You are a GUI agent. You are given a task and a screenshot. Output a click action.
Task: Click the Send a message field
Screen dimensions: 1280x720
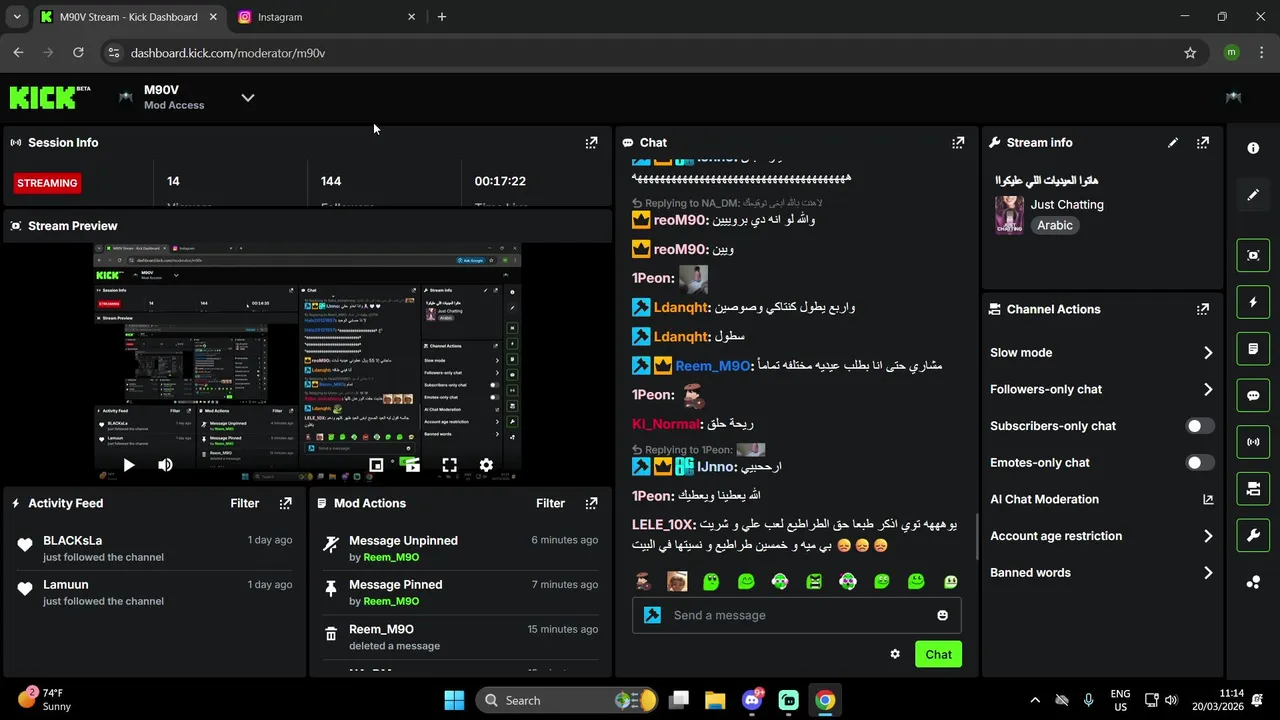click(797, 615)
